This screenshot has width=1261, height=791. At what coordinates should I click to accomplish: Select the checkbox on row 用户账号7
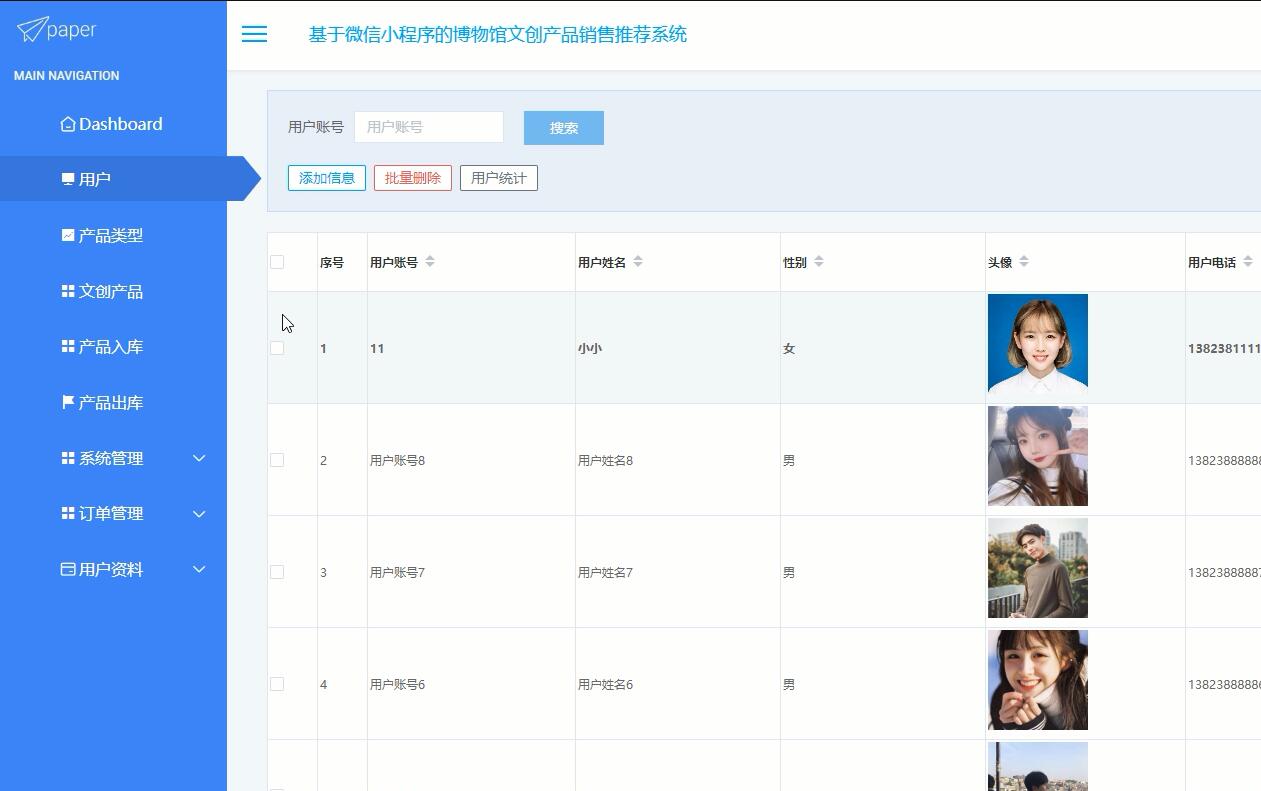click(277, 572)
